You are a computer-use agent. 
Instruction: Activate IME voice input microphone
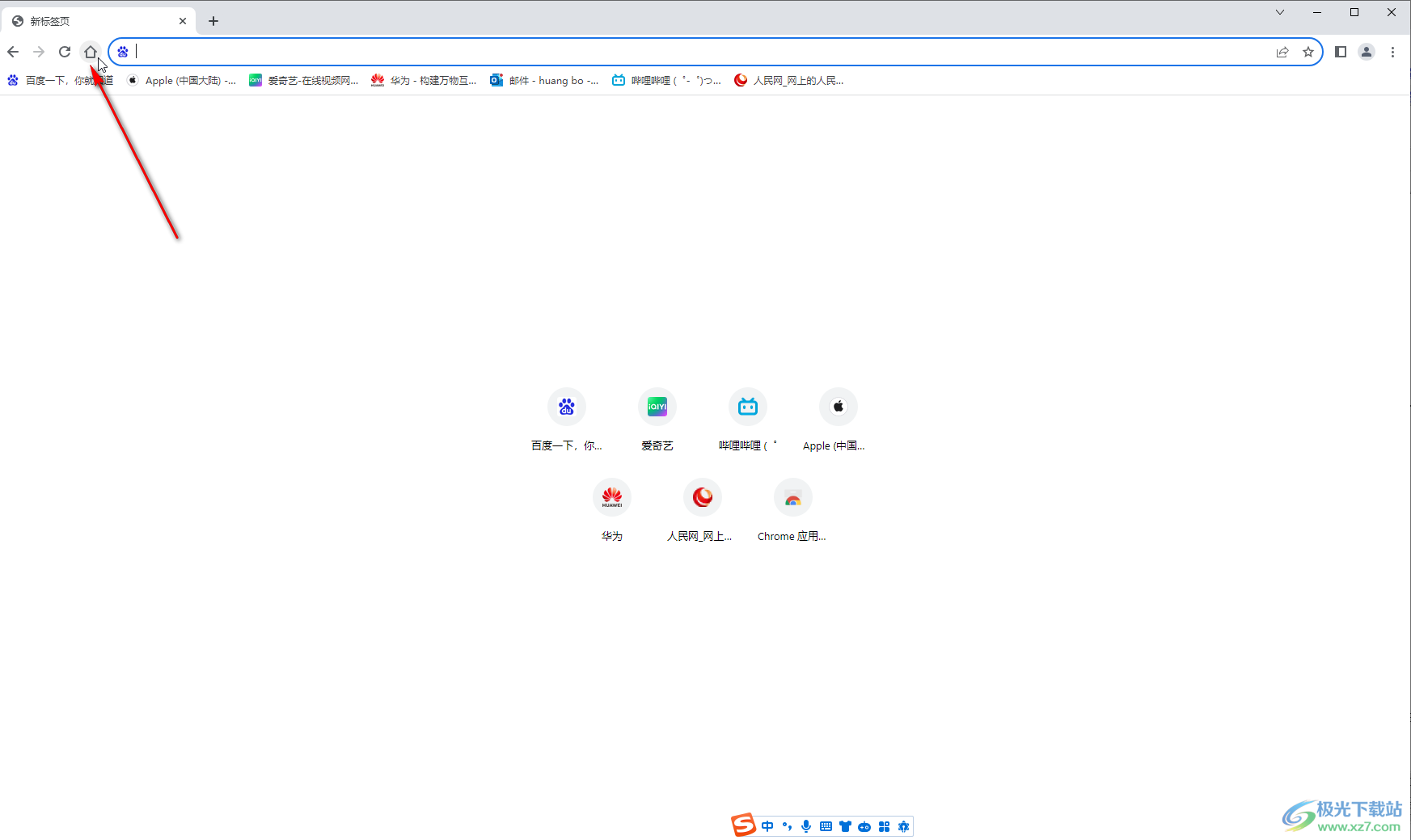click(x=806, y=826)
